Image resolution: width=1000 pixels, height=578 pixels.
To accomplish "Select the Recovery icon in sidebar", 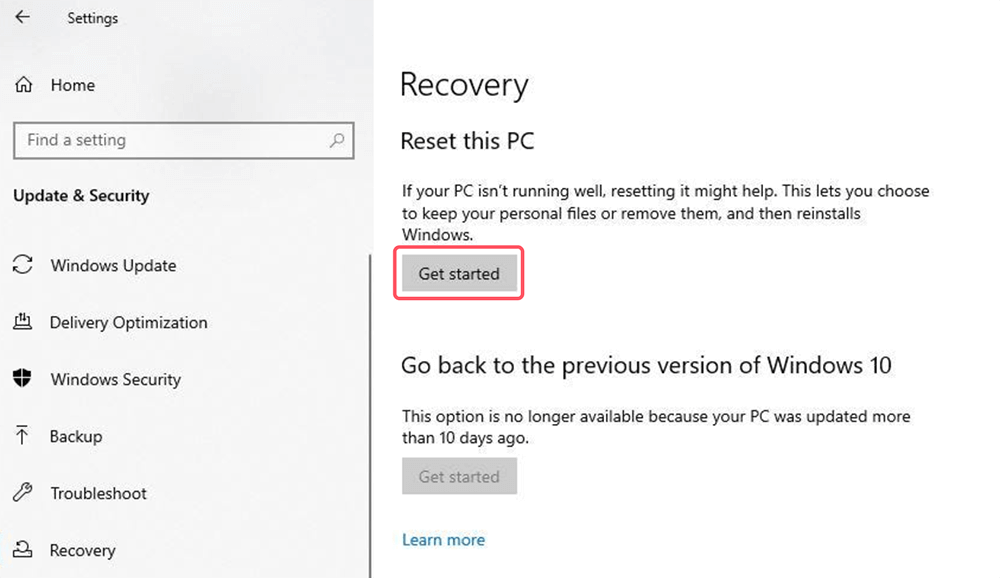I will (22, 550).
